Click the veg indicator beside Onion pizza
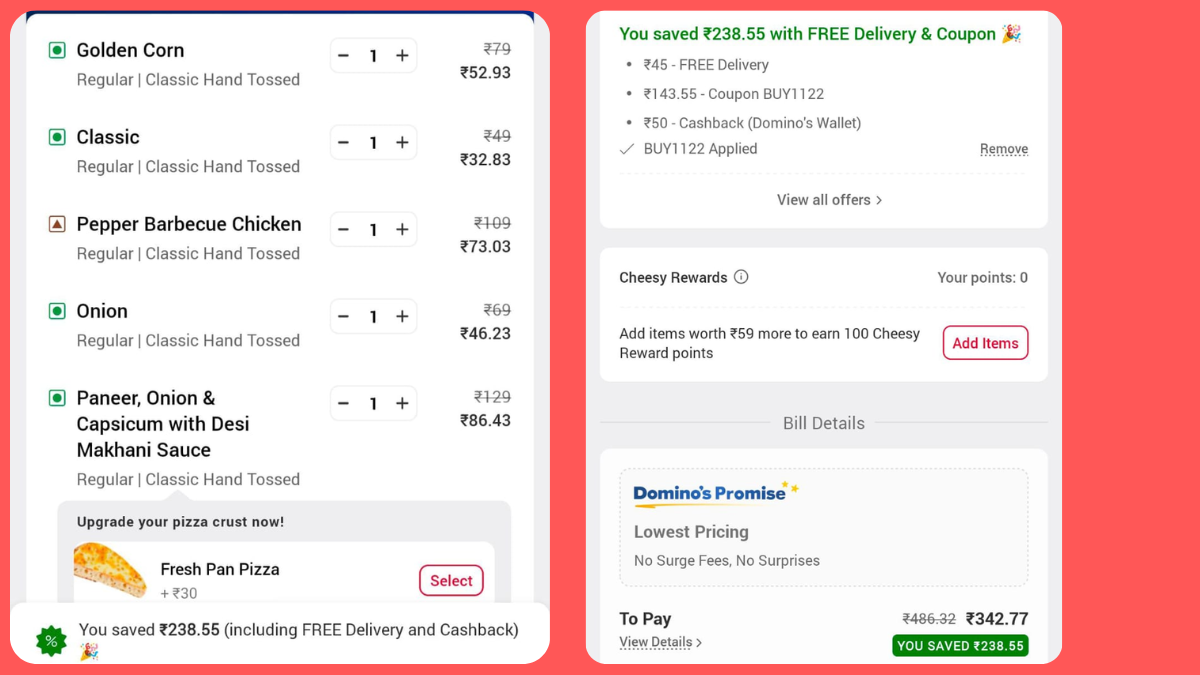This screenshot has height=675, width=1200. pos(55,311)
